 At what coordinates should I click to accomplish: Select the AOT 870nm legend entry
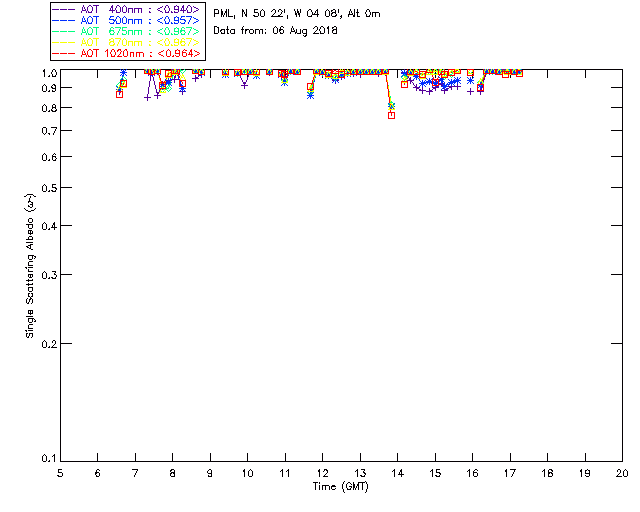pos(126,42)
